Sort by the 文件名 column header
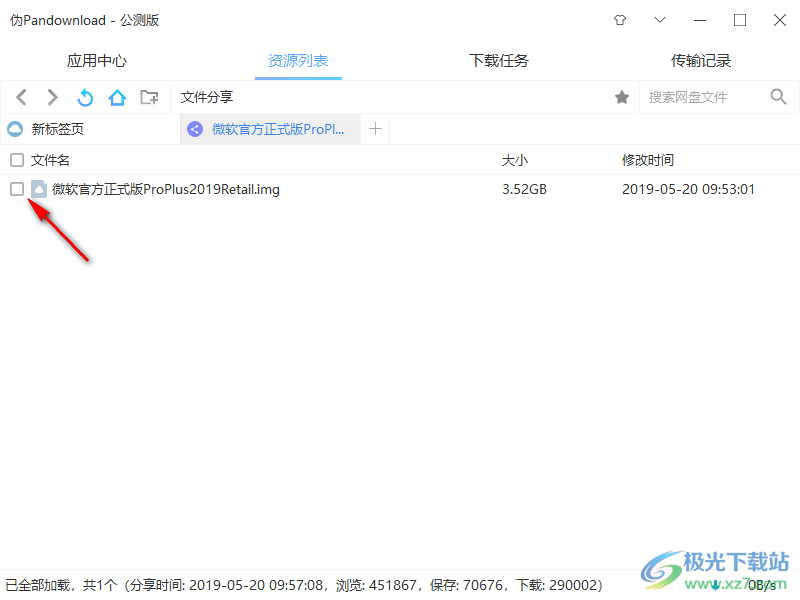 point(50,160)
